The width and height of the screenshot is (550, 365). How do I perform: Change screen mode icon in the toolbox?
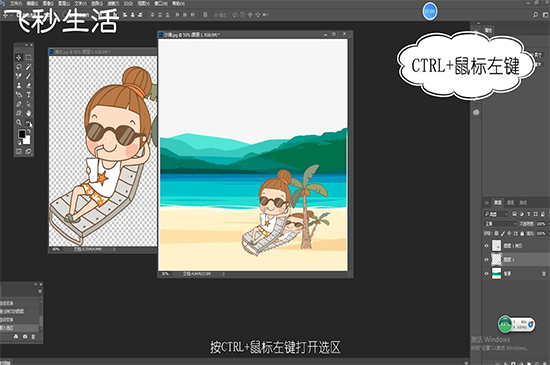[28, 151]
